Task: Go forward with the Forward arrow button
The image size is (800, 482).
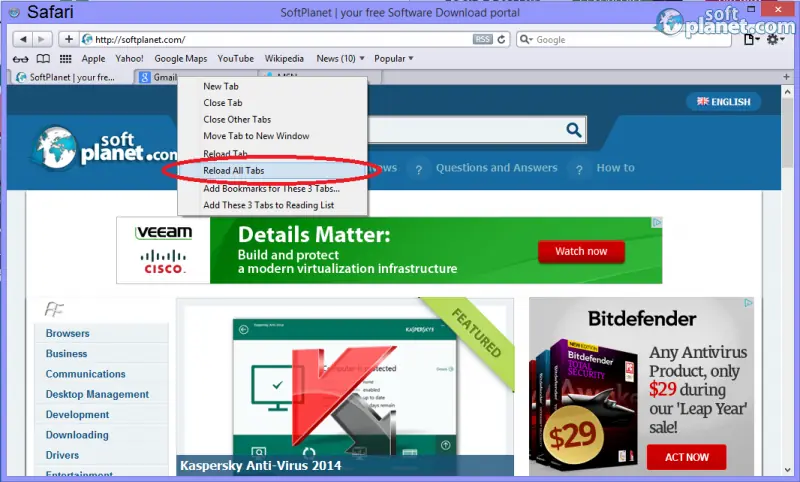Action: click(42, 39)
